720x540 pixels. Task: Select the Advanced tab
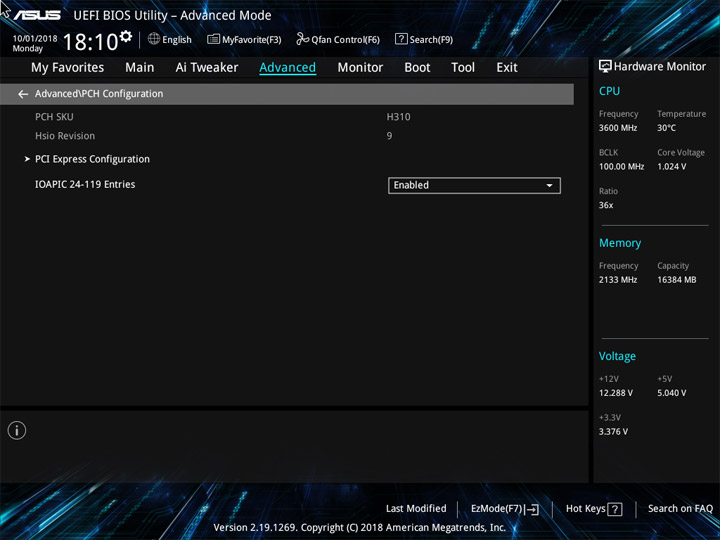point(287,68)
